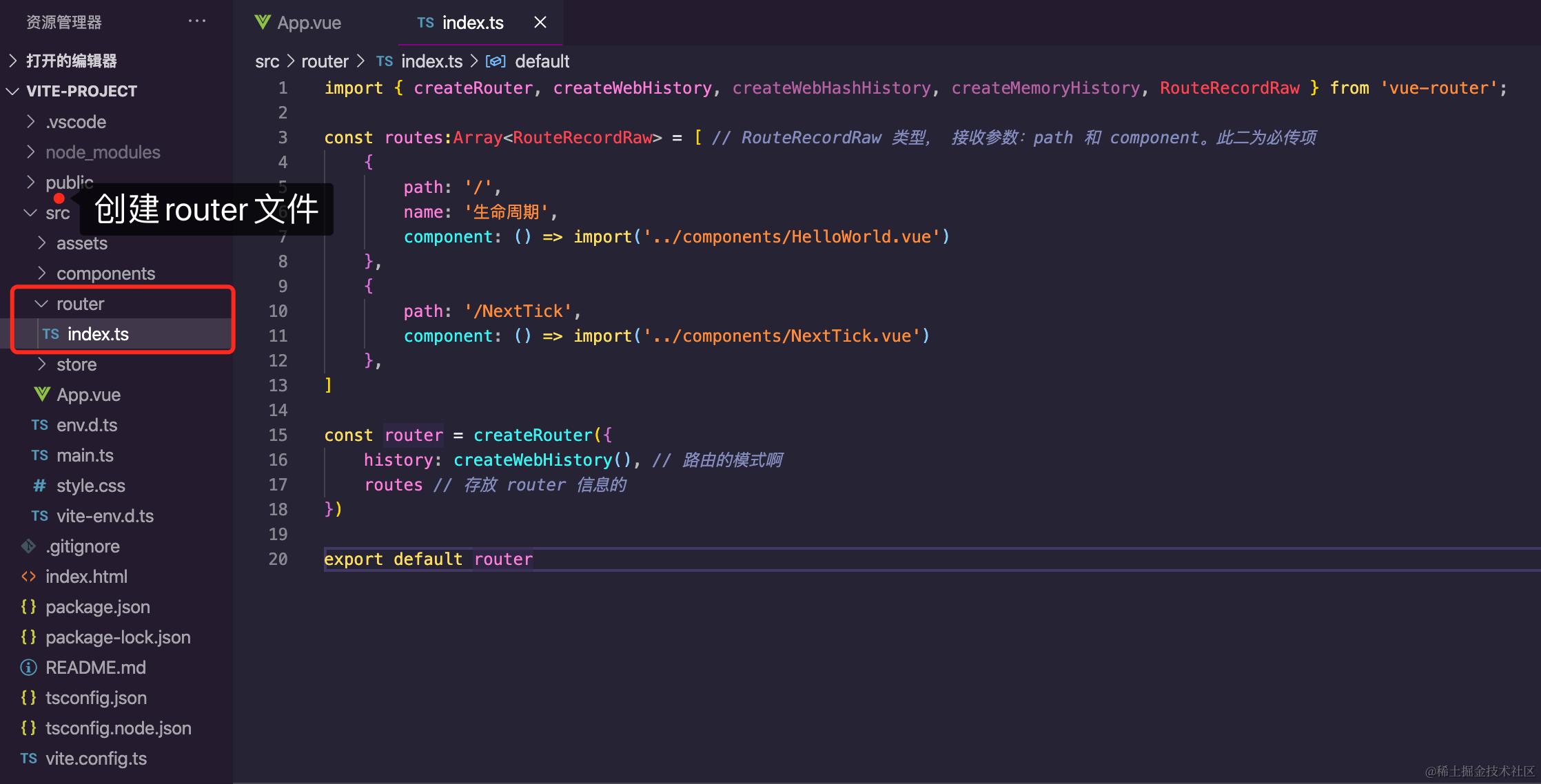Click the hash icon beside style.css
Image resolution: width=1541 pixels, height=784 pixels.
[x=39, y=486]
